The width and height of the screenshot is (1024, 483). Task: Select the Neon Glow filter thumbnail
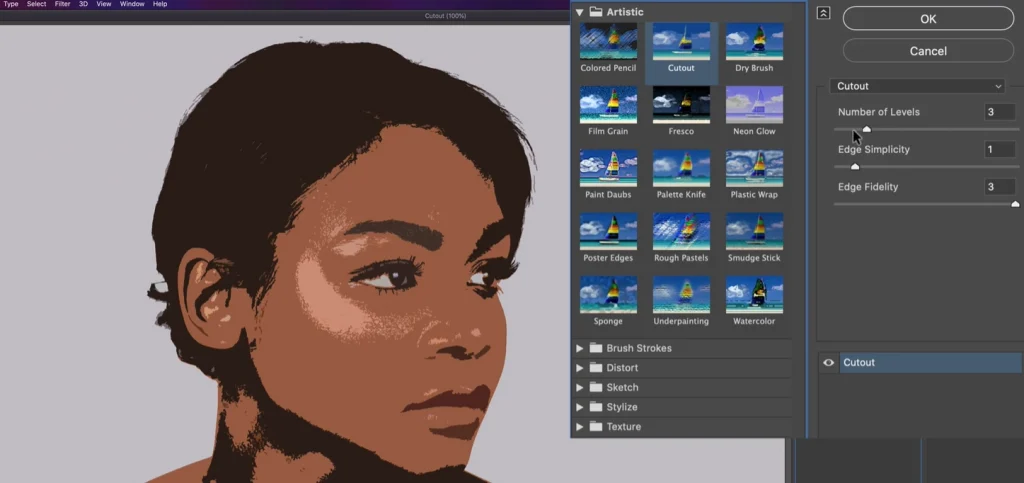pos(754,105)
